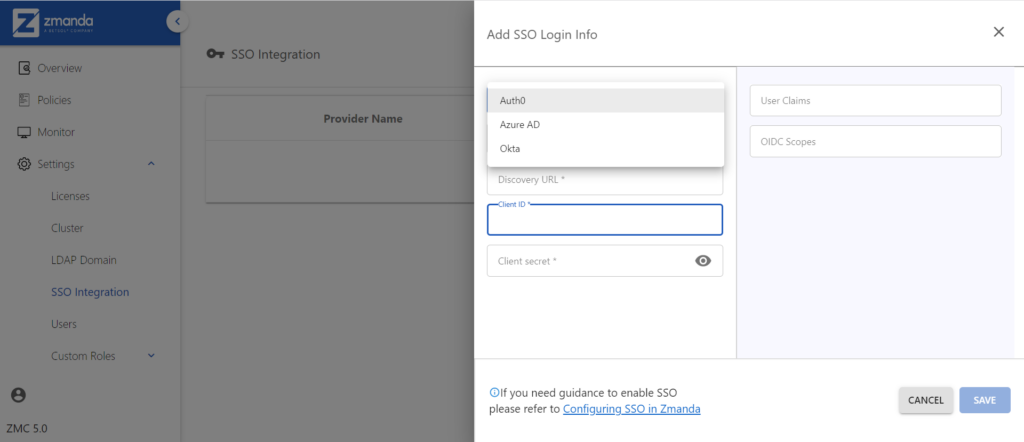Click the Settings gear icon
1024x442 pixels.
coord(24,164)
